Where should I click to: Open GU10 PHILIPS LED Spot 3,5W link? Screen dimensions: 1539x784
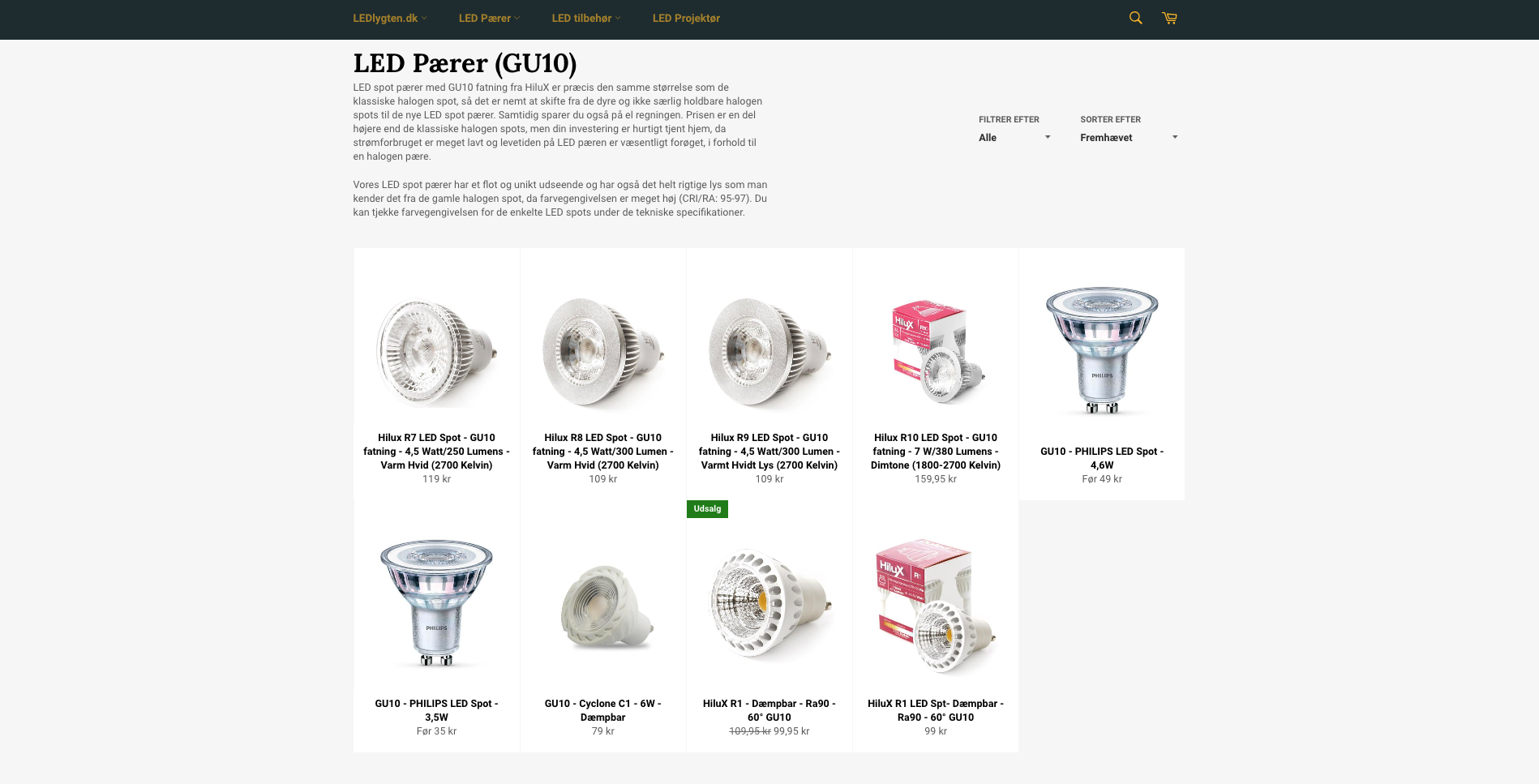point(436,710)
